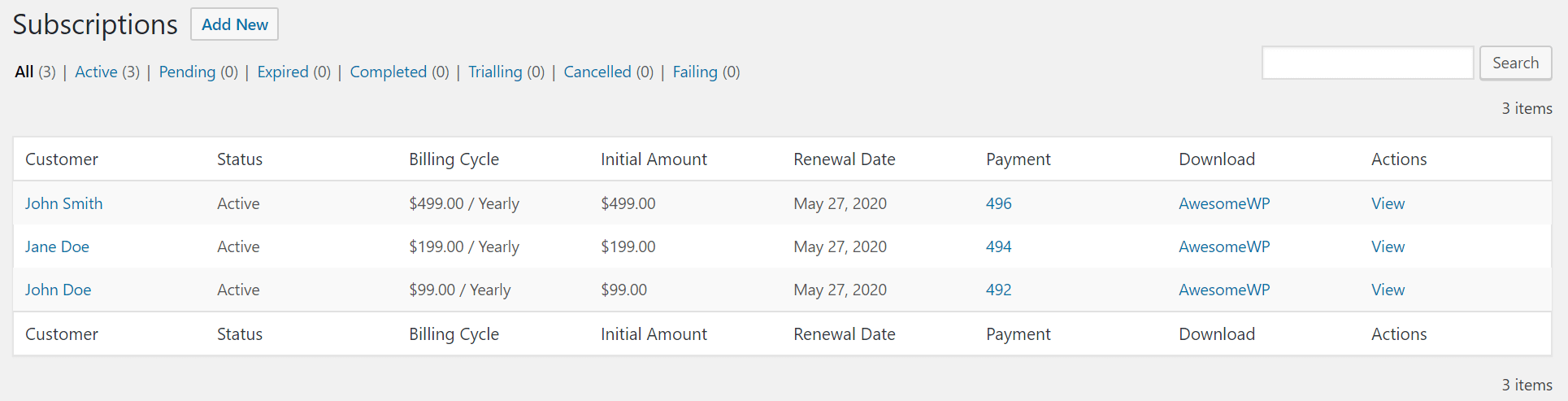This screenshot has width=1568, height=401.
Task: Filter subscriptions by Failing status
Action: tap(695, 72)
